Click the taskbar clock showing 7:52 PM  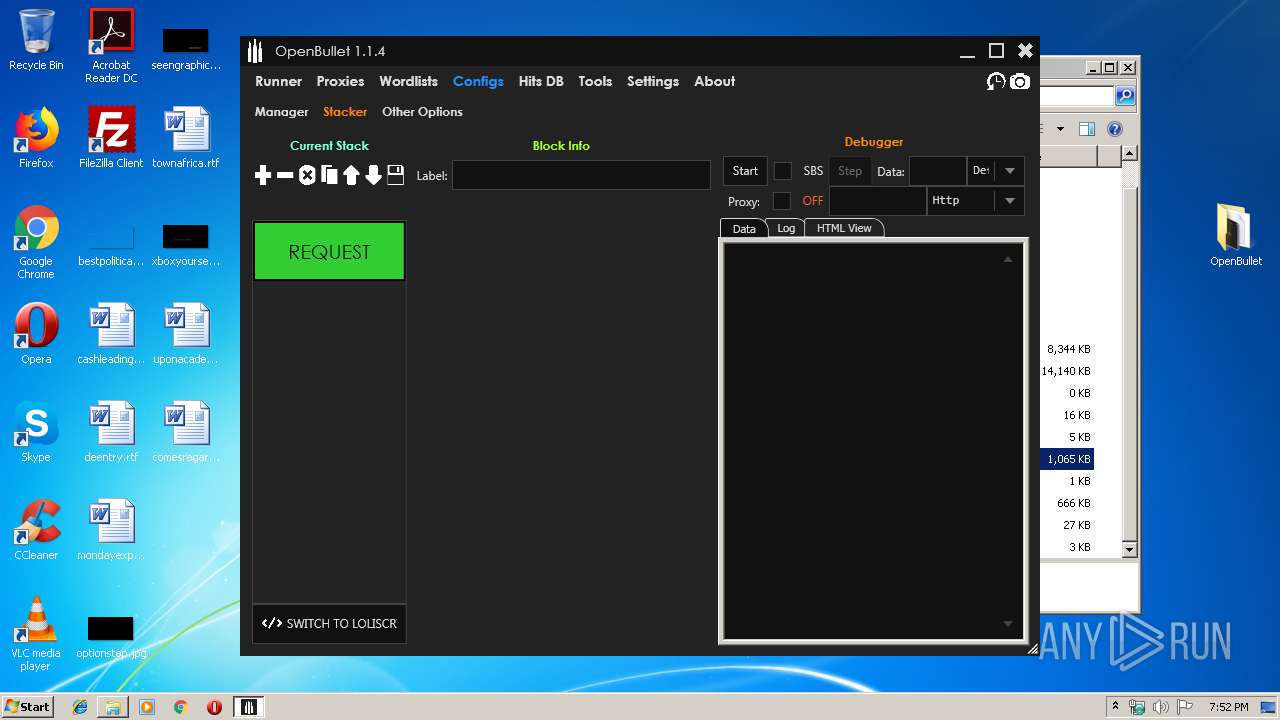[x=1228, y=707]
